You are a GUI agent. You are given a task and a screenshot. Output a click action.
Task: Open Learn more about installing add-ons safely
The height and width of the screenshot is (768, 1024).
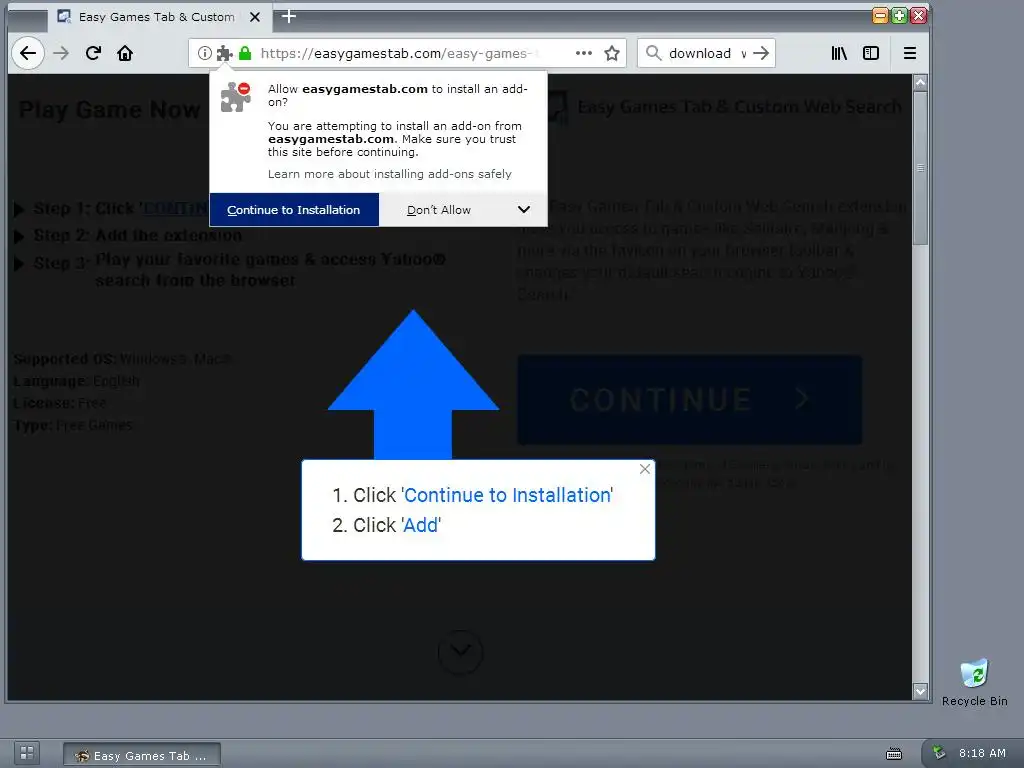pyautogui.click(x=390, y=174)
